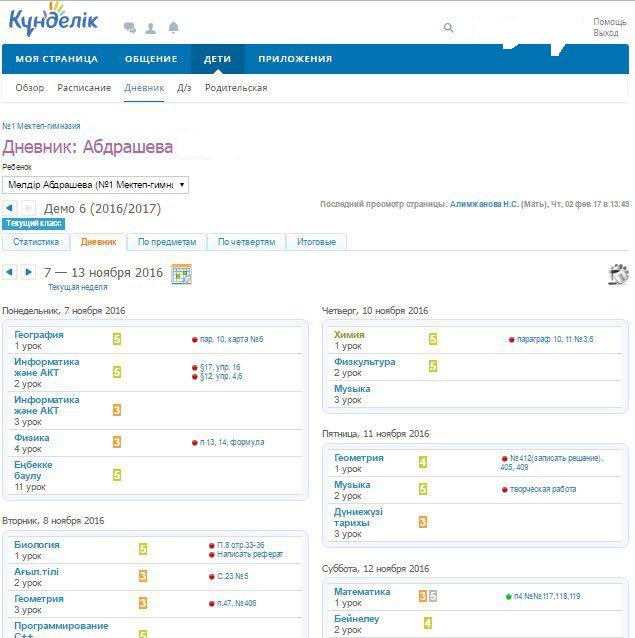Image resolution: width=635 pixels, height=638 pixels.
Task: Switch to the Статистика tab
Action: (x=36, y=242)
